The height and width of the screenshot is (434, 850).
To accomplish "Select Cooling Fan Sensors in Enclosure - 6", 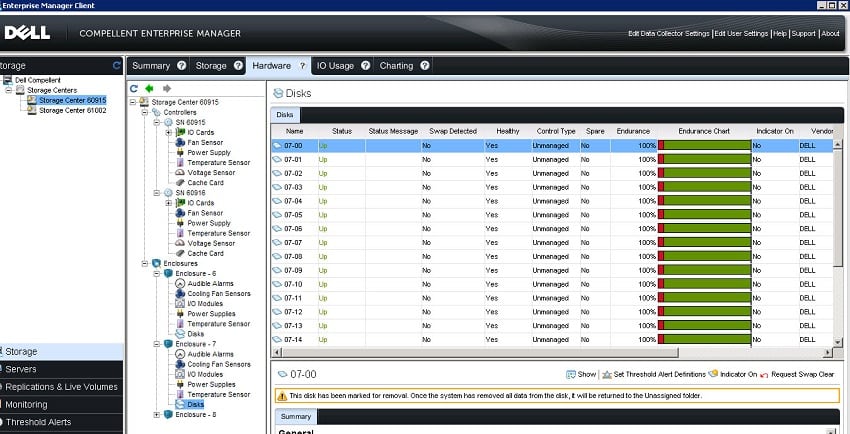I will [219, 294].
